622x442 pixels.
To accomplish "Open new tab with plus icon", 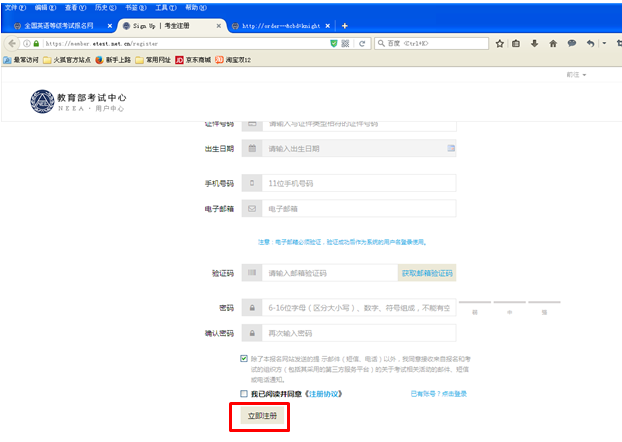I will [x=345, y=25].
